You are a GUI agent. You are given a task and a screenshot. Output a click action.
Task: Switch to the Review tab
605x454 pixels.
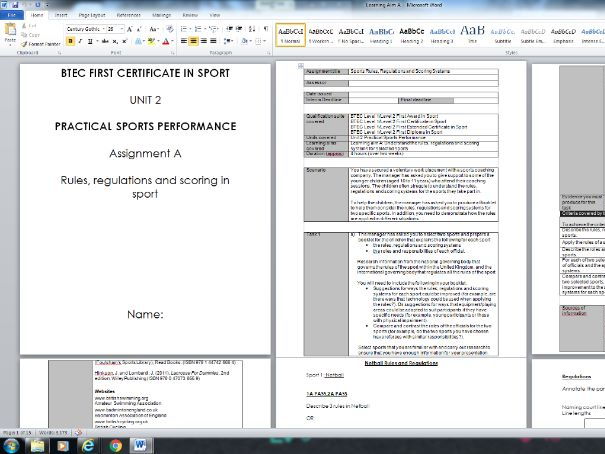click(x=190, y=15)
